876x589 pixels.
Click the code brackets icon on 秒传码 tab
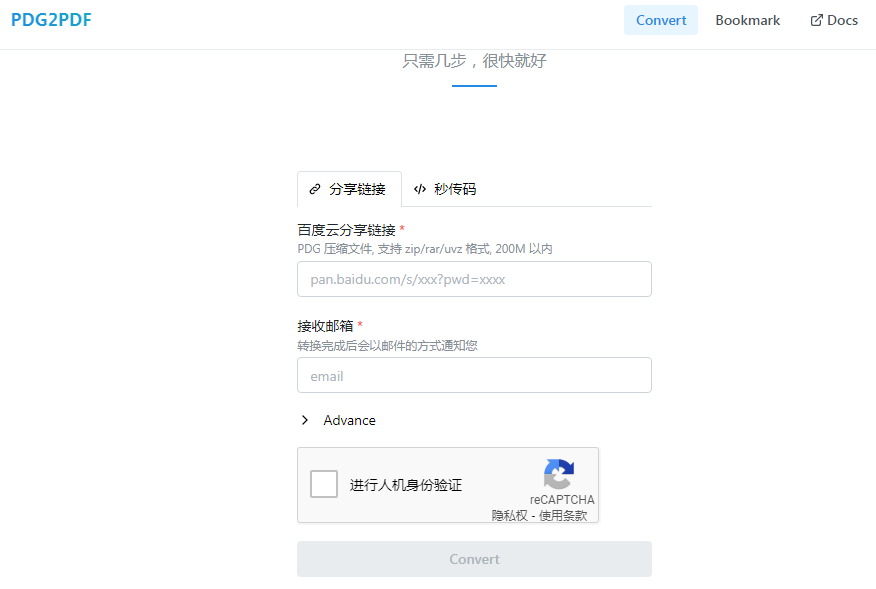tap(420, 189)
